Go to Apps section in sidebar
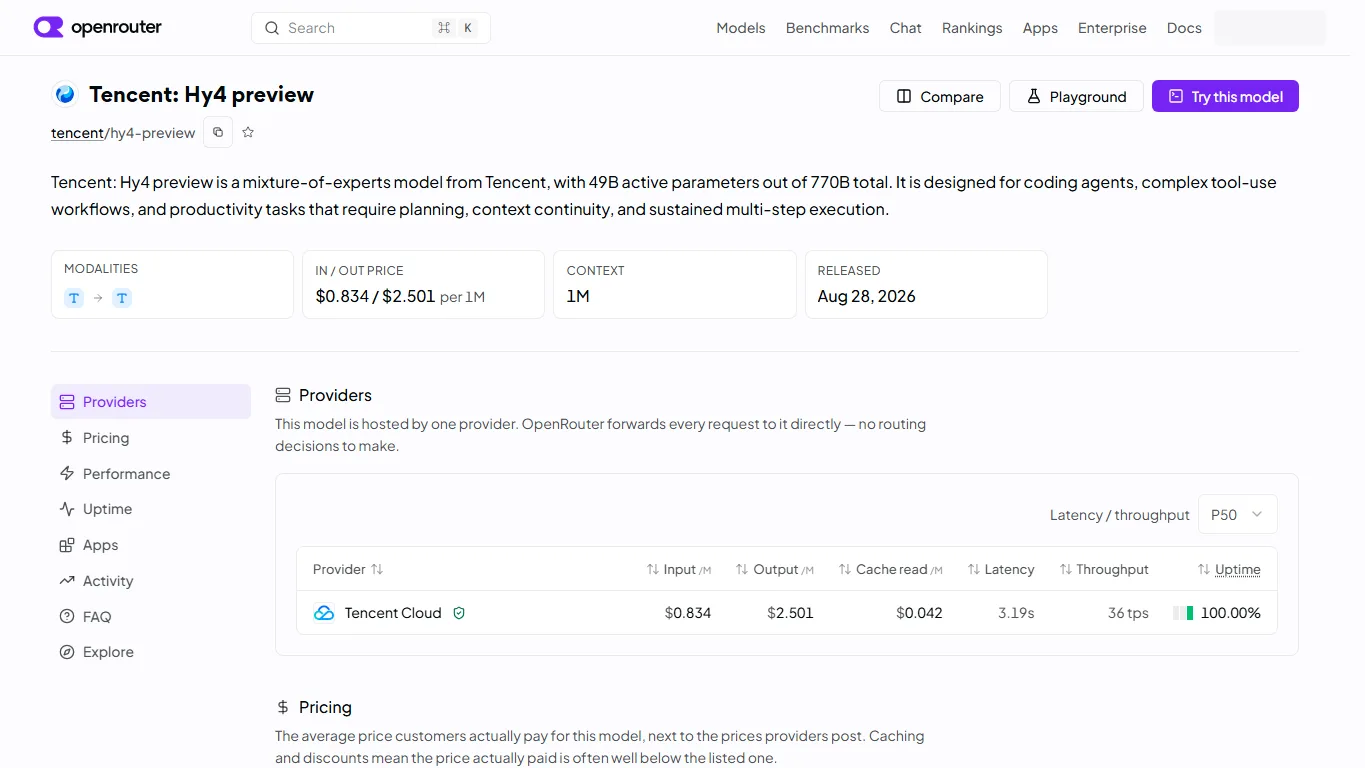 tap(151, 545)
